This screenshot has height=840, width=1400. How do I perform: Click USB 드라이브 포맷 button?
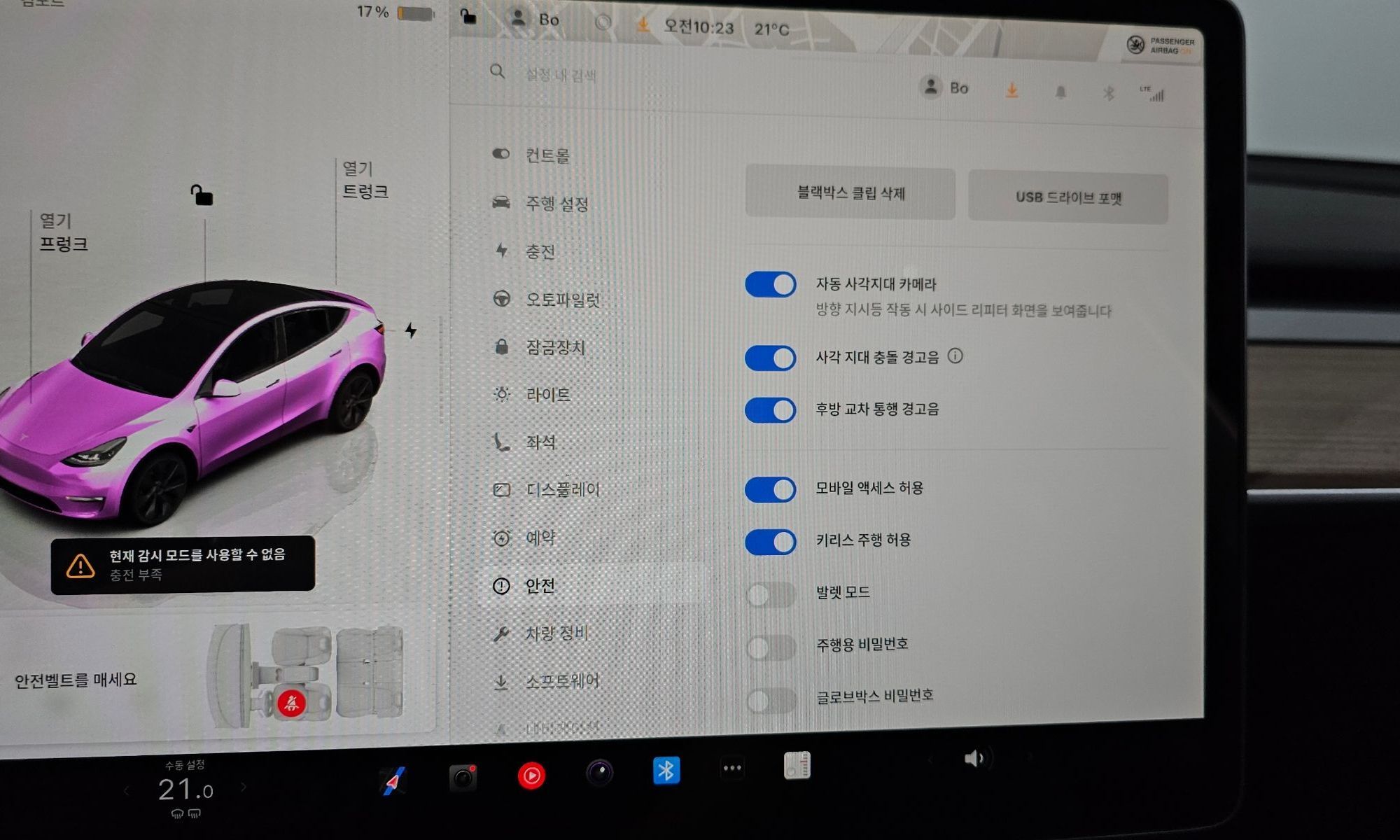(1068, 198)
